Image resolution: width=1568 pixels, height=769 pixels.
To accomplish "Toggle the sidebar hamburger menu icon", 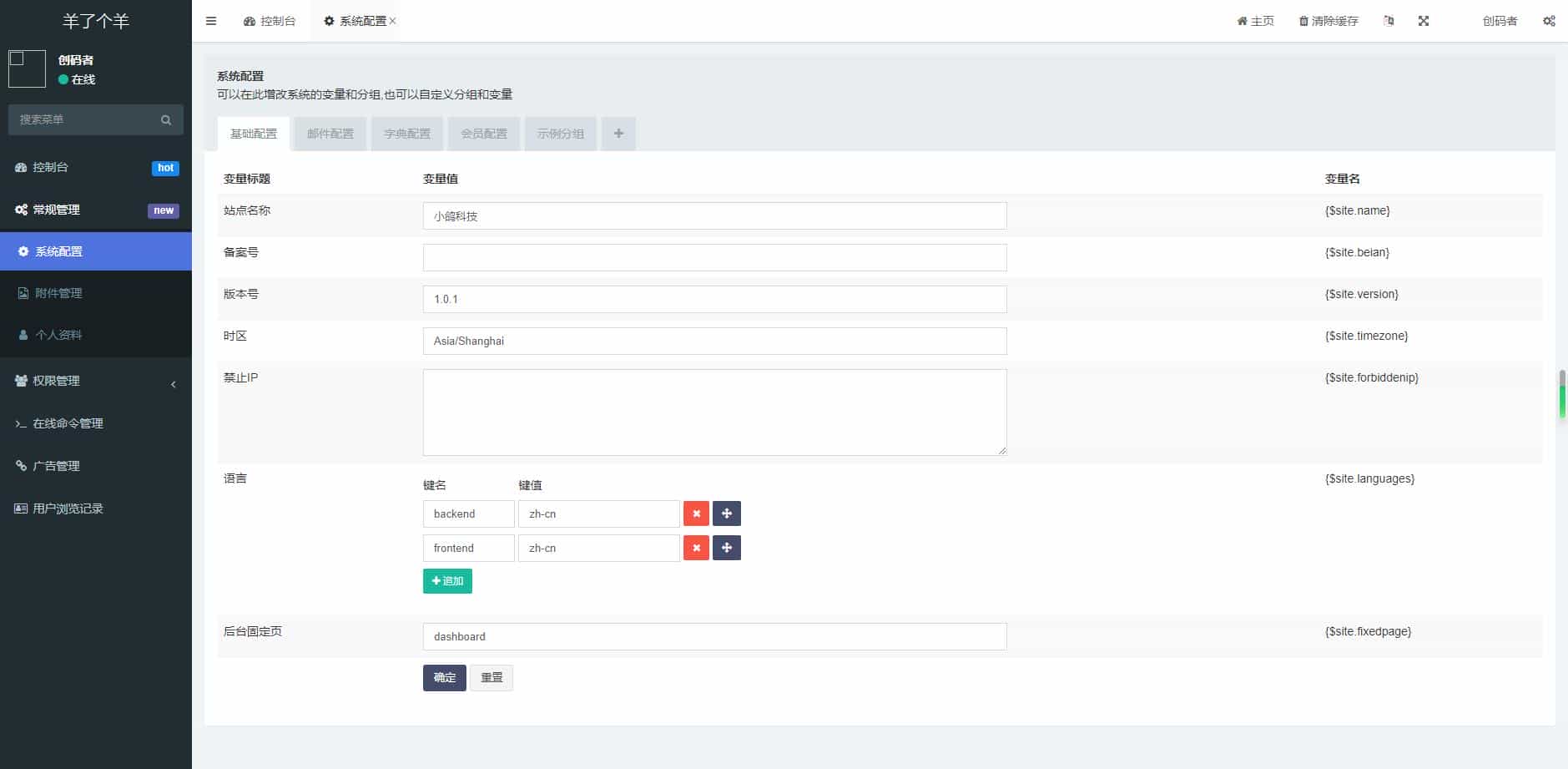I will 211,21.
